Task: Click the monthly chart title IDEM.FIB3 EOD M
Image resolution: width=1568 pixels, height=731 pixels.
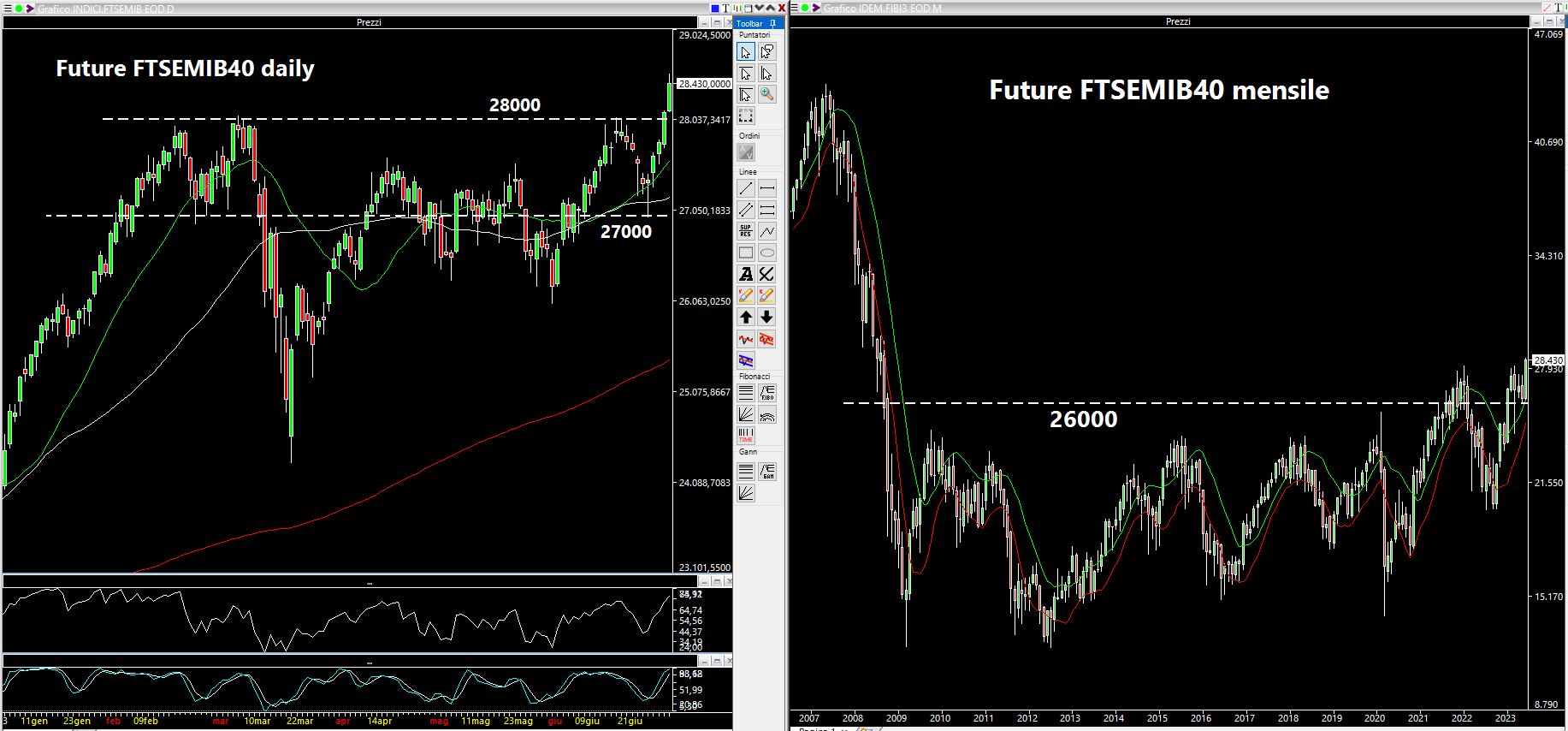Action: click(x=882, y=8)
